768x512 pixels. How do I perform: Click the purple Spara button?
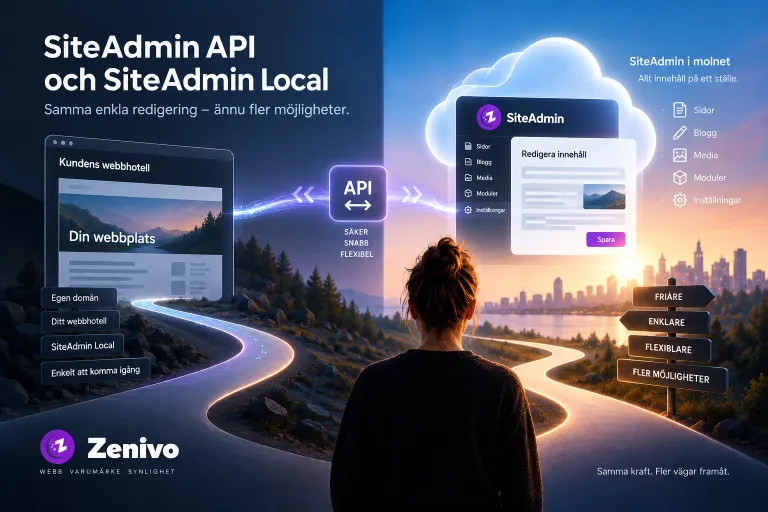point(605,240)
